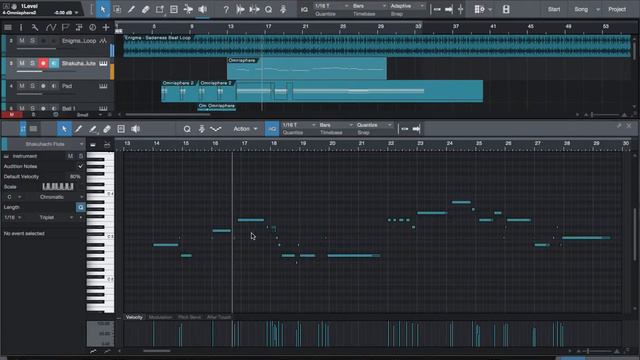Toggle the IQ input quantize button in the top toolbar
This screenshot has height=360, width=640.
tap(304, 9)
